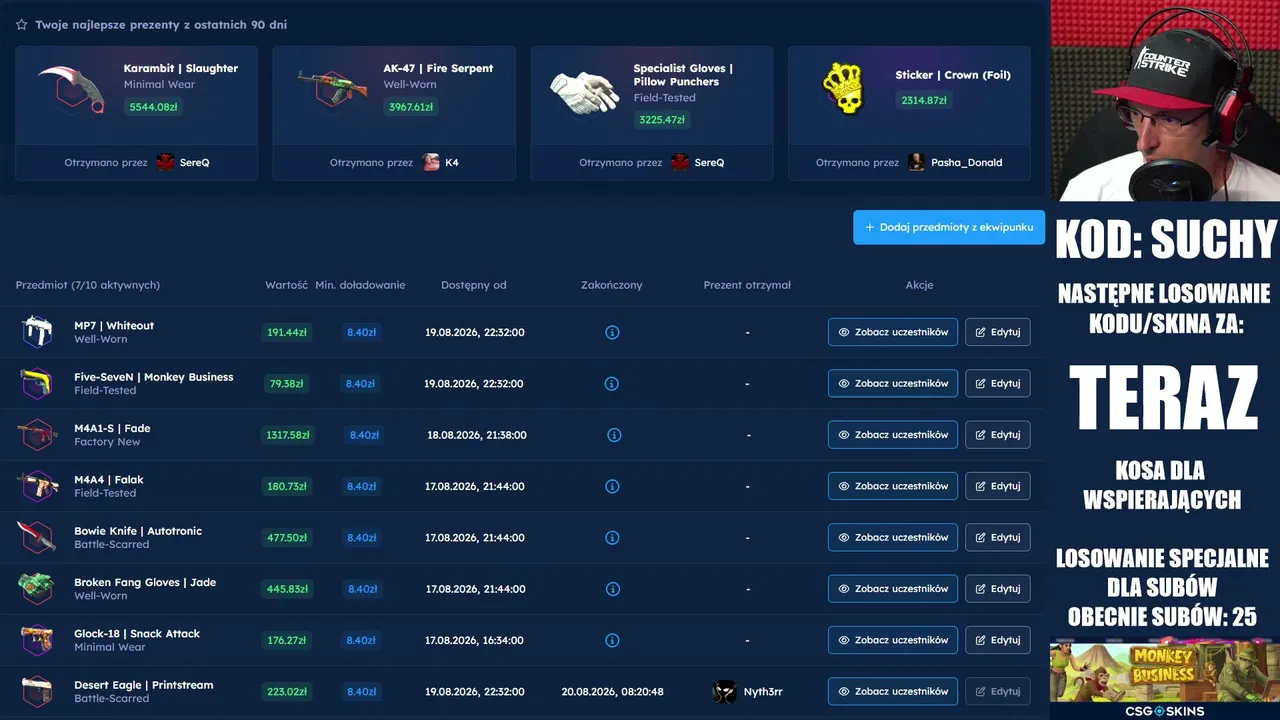View participants for M4A4 Falak
Viewport: 1280px width, 720px height.
tap(893, 486)
